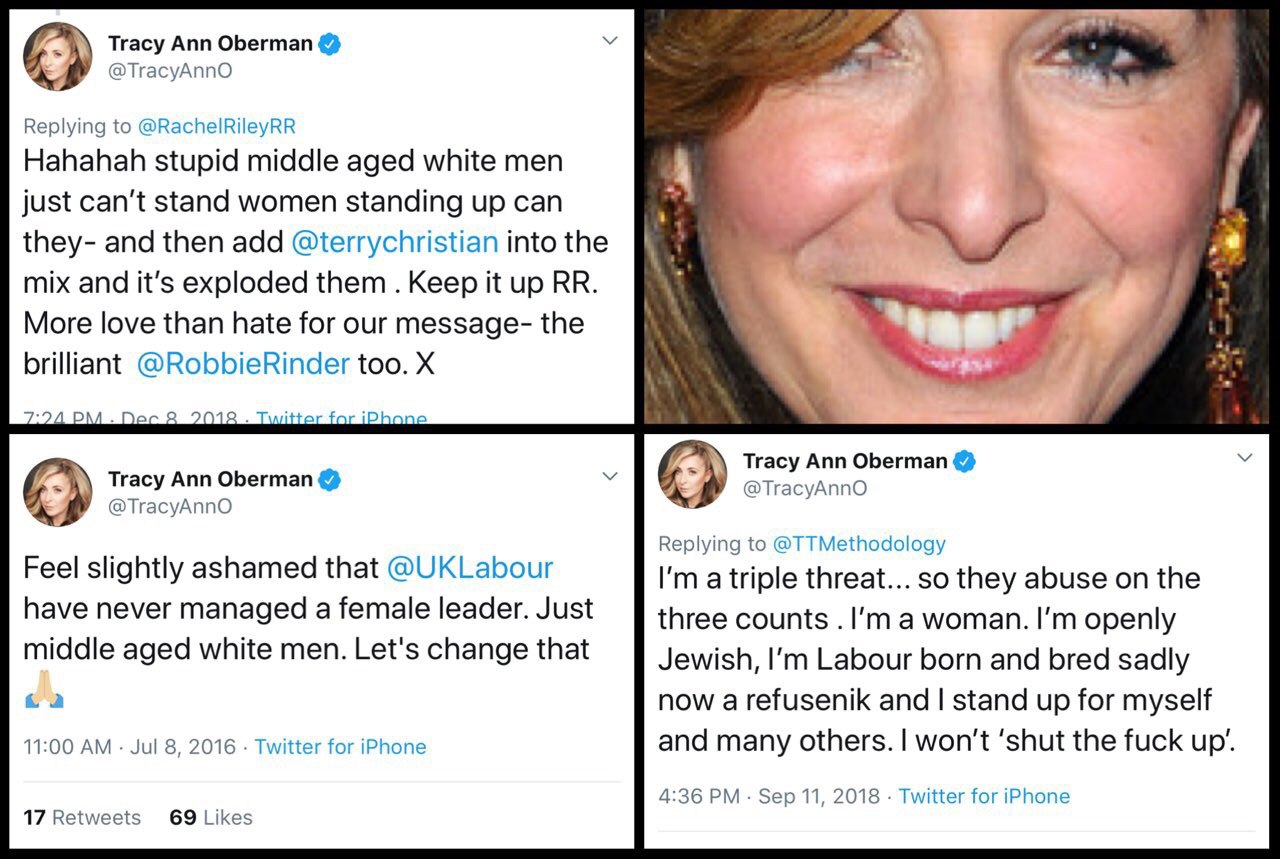Open chevron menu on the 'triple threat' tweet

coord(1244,458)
